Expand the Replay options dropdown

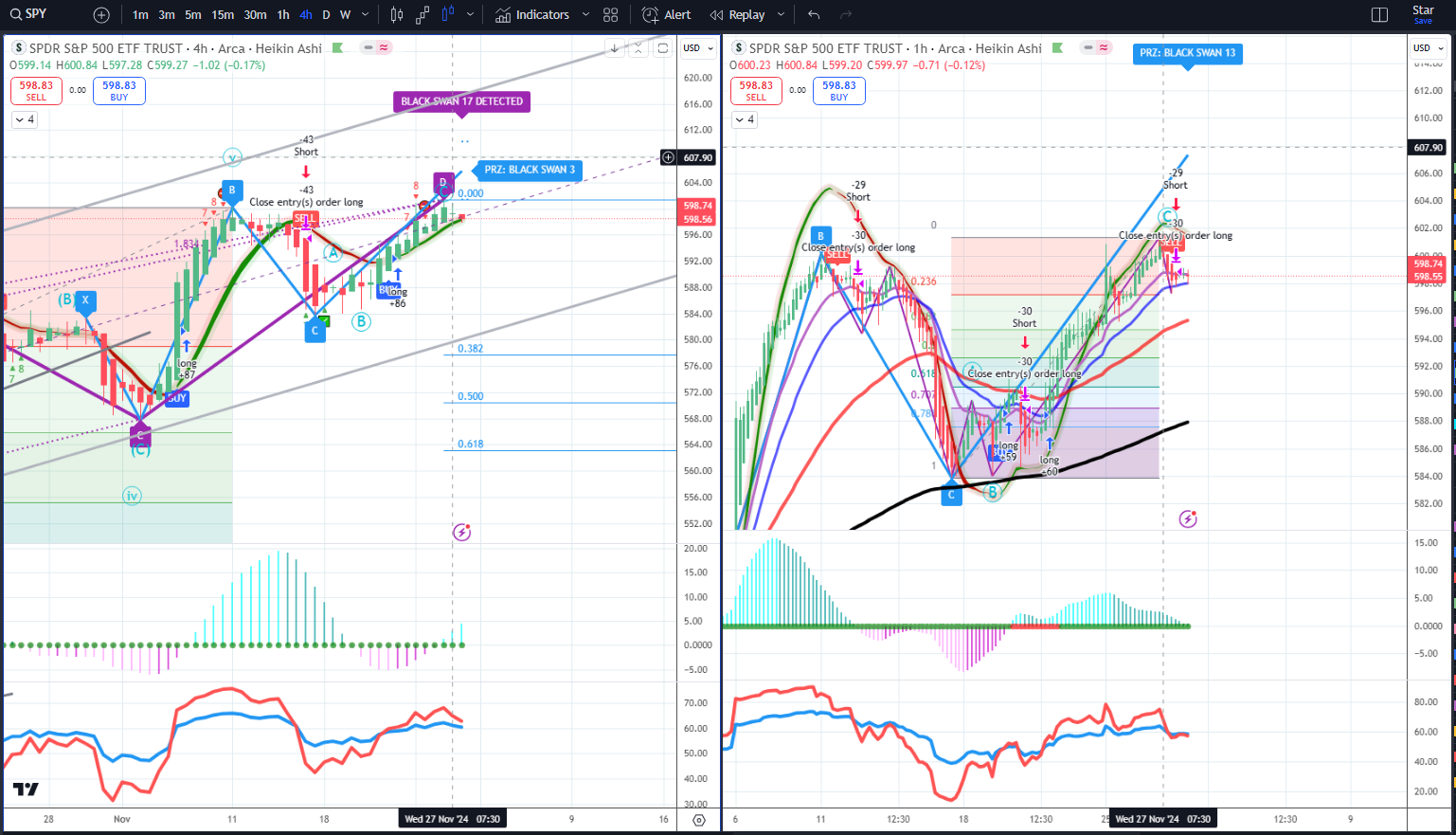(x=781, y=15)
